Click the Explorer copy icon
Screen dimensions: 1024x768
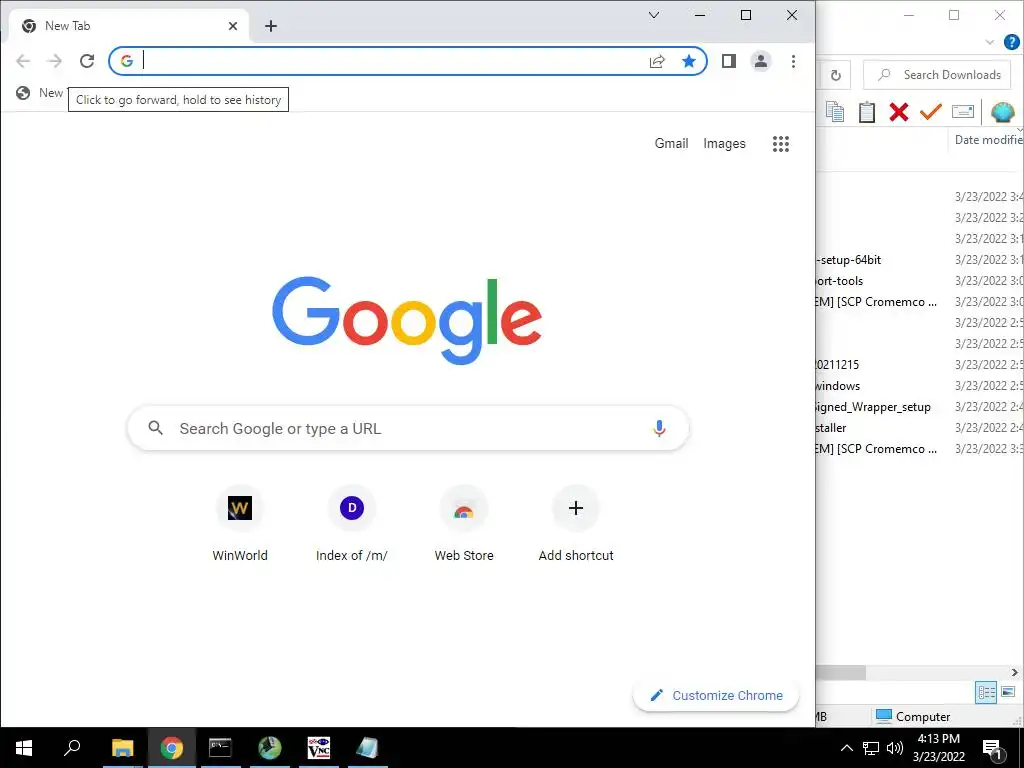click(835, 112)
